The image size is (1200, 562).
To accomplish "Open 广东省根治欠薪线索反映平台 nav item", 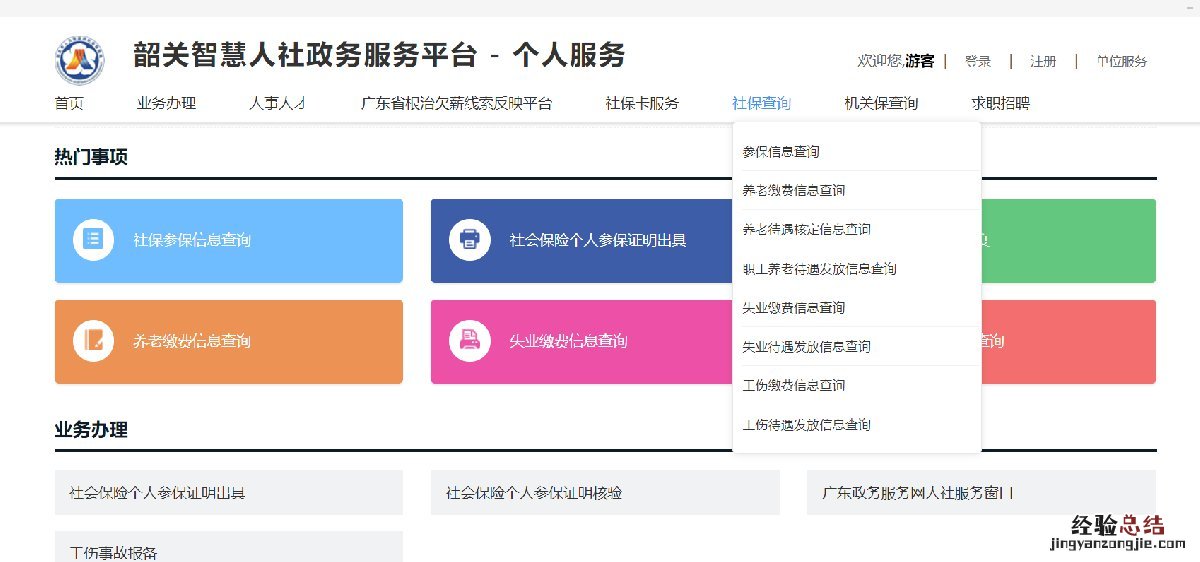I will point(456,103).
